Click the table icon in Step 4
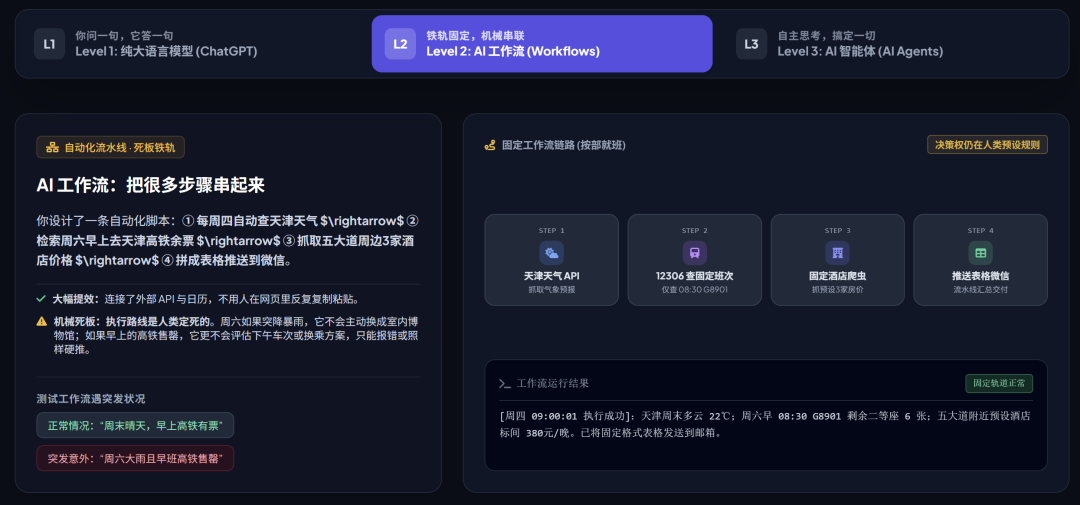The height and width of the screenshot is (505, 1080). [x=980, y=253]
